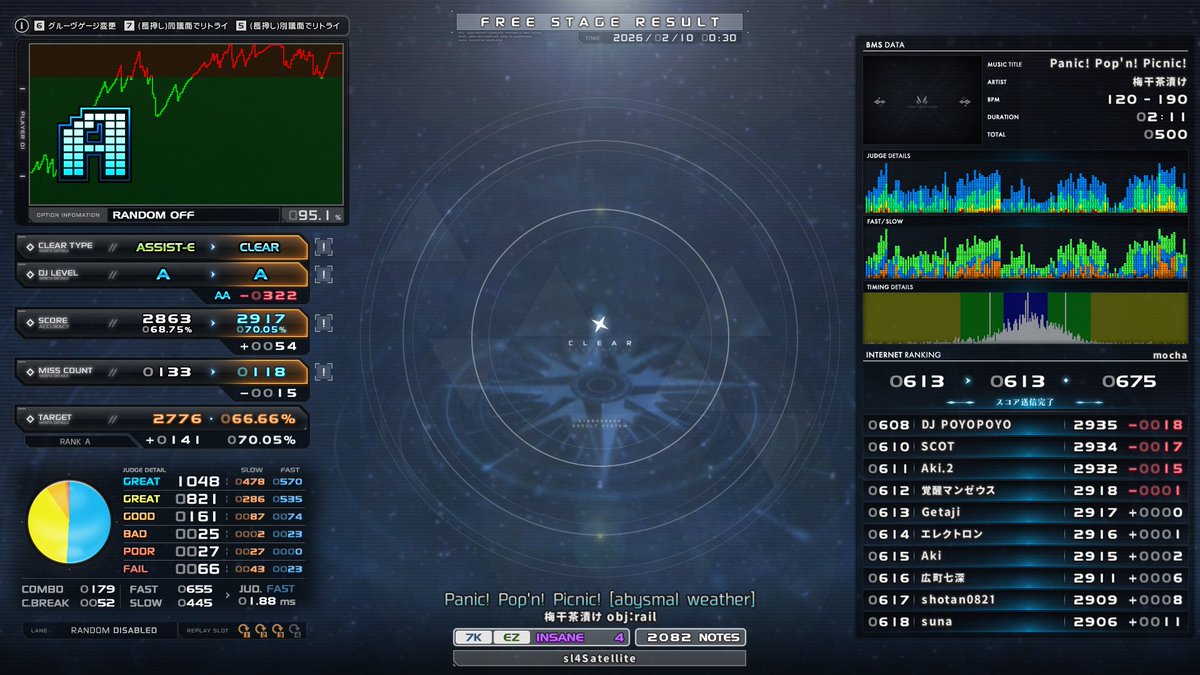Click the FREE STAGE RESULT header
1200x675 pixels.
tap(600, 21)
